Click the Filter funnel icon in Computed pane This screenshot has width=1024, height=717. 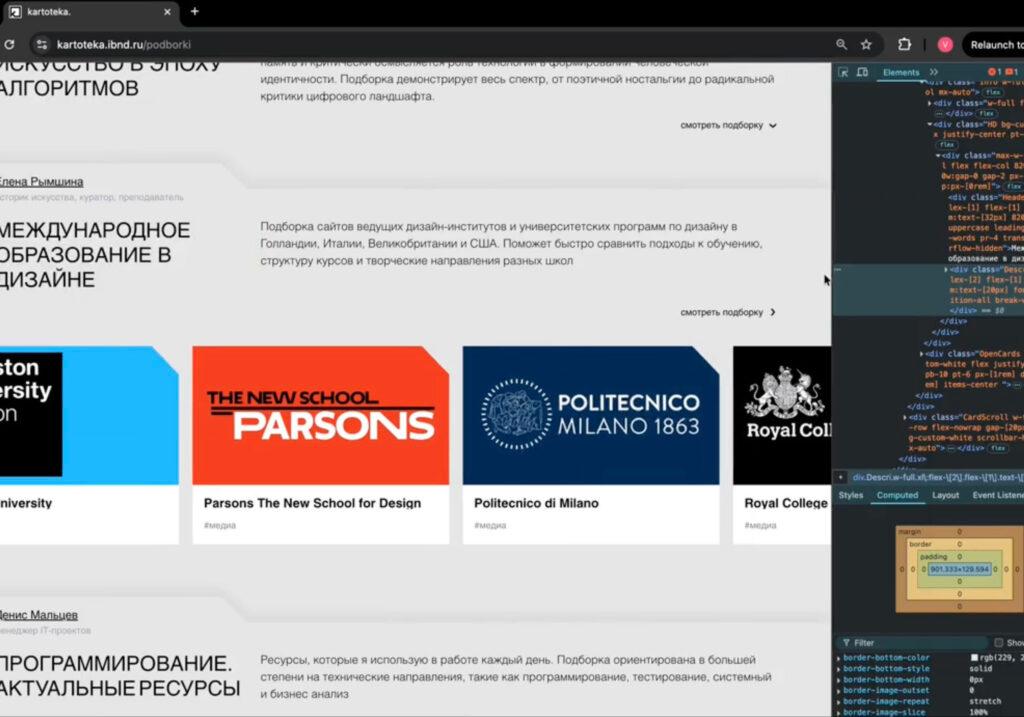coord(846,643)
